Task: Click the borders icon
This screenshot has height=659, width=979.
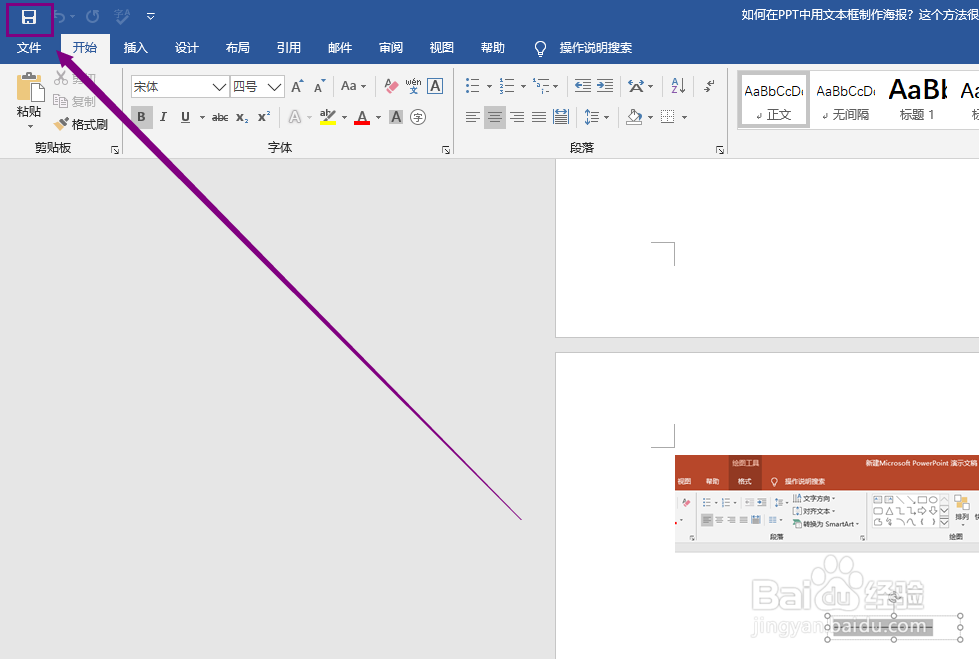Action: coord(667,117)
